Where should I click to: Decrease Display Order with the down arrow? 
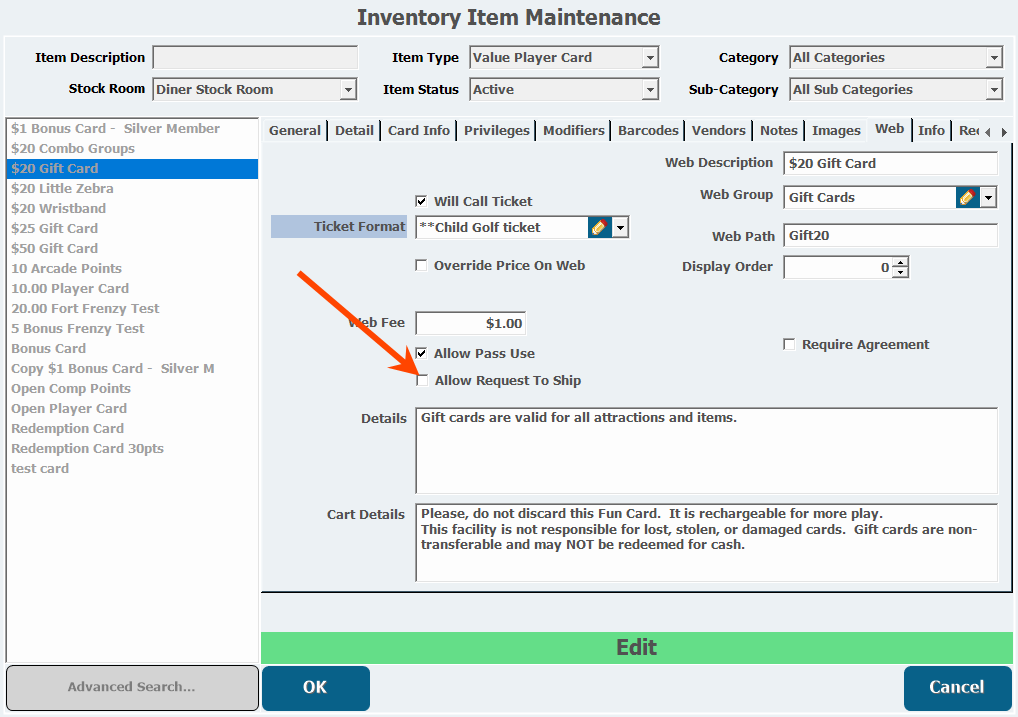pyautogui.click(x=900, y=272)
